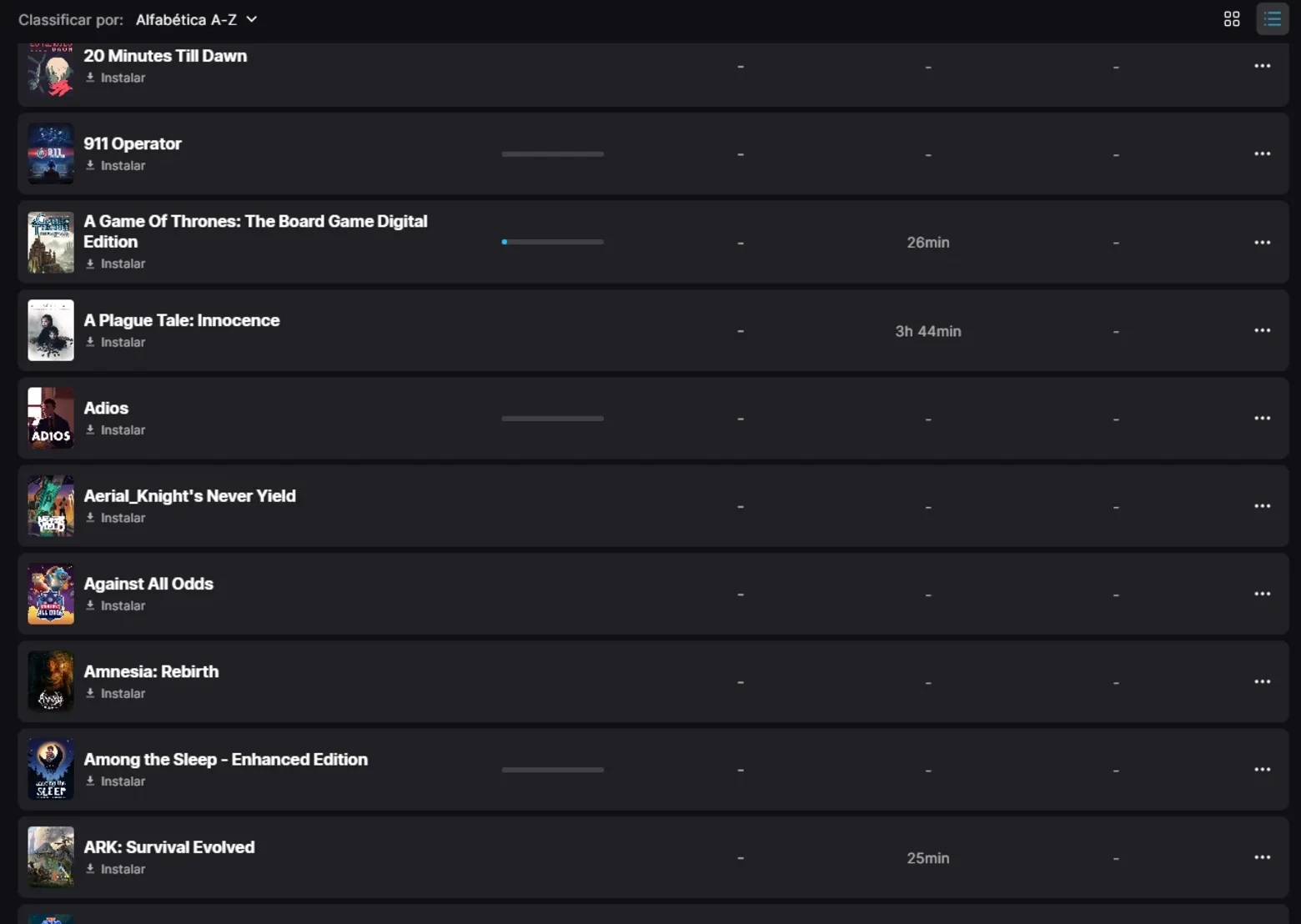Open the A Plague Tale: Innocence title

182,320
